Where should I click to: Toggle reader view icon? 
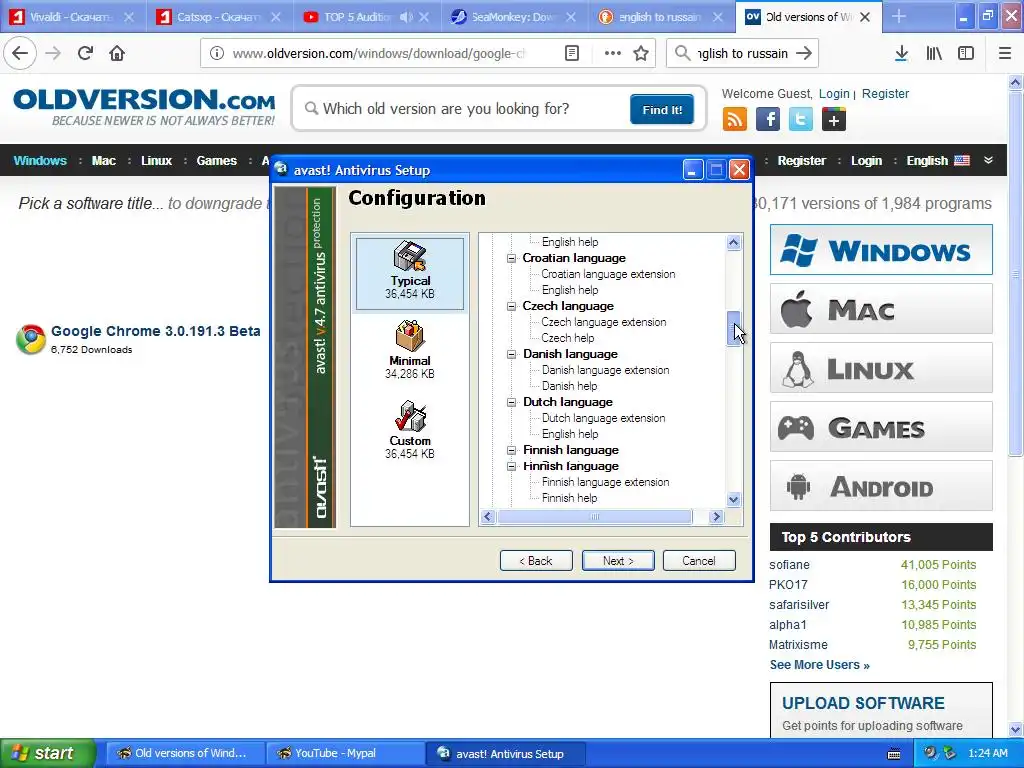click(x=572, y=54)
